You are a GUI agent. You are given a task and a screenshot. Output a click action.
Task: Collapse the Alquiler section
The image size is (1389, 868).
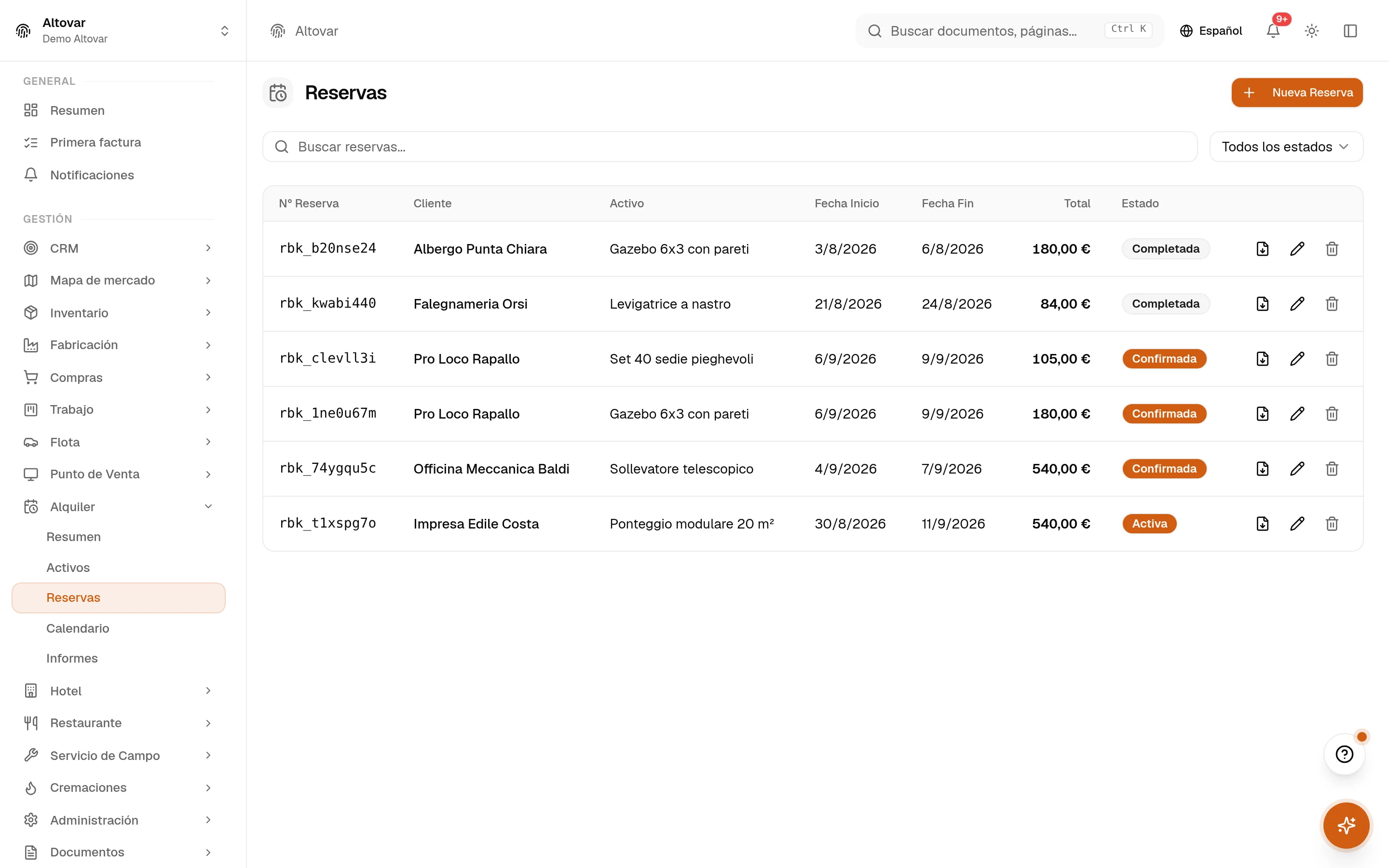pyautogui.click(x=118, y=507)
